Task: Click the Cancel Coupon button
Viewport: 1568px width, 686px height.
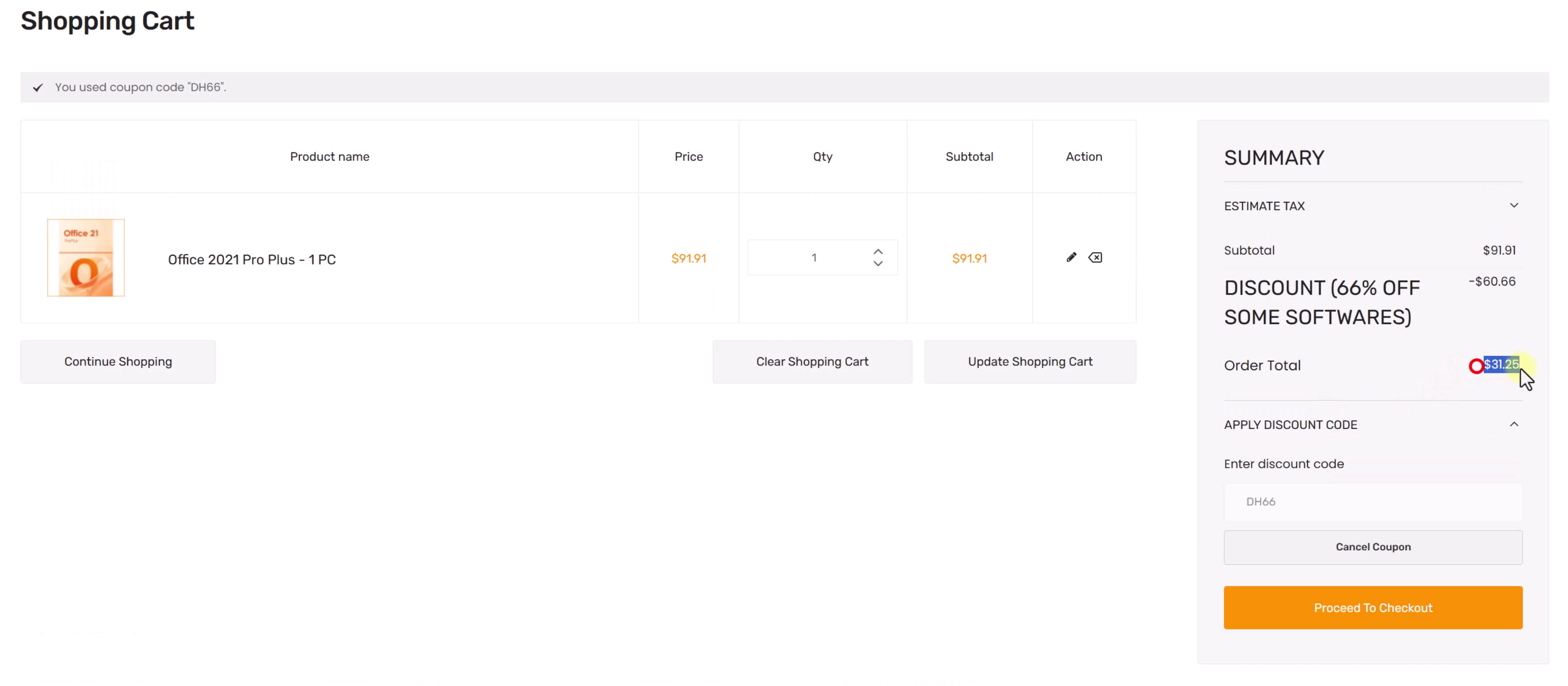Action: click(1373, 547)
